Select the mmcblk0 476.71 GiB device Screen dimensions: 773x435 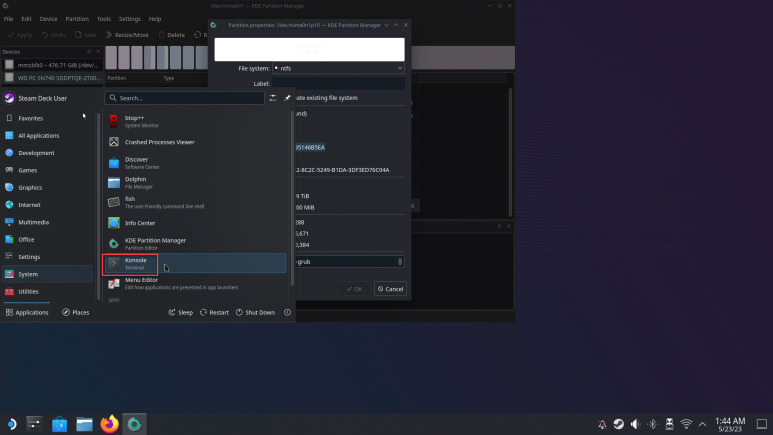[x=52, y=65]
